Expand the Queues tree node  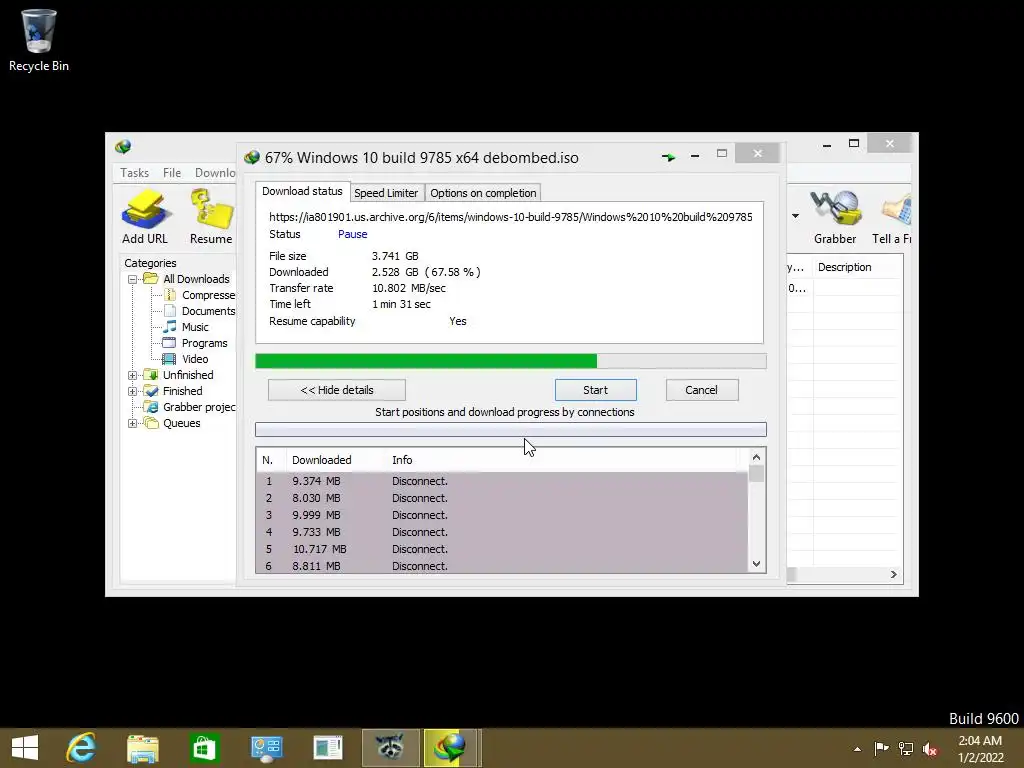(132, 423)
